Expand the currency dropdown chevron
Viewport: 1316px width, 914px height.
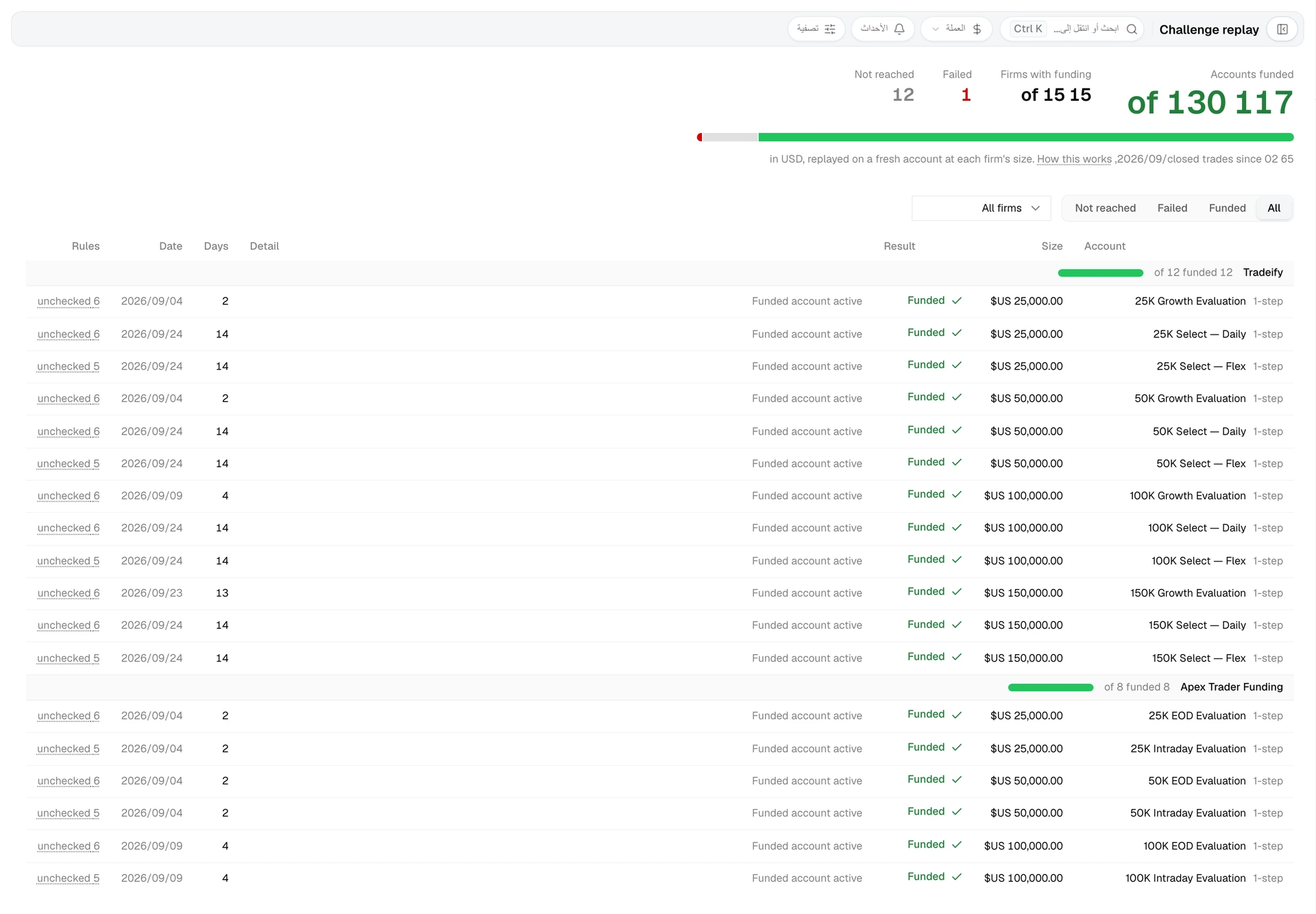(936, 29)
